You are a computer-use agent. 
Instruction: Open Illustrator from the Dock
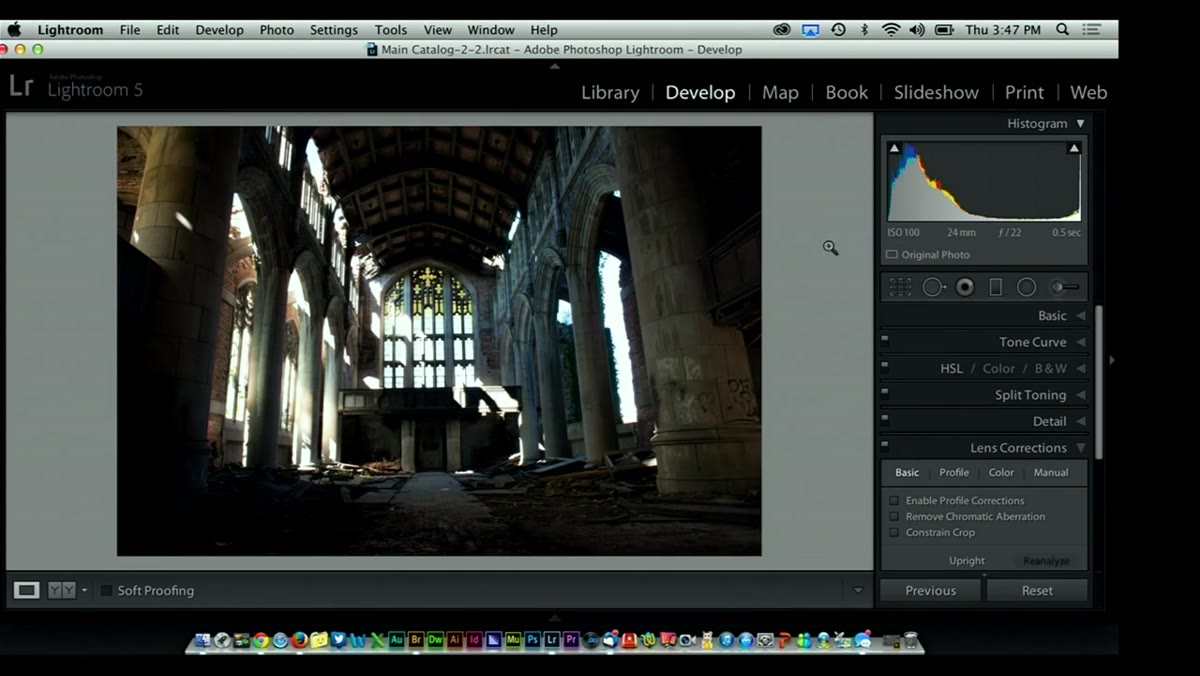click(455, 640)
